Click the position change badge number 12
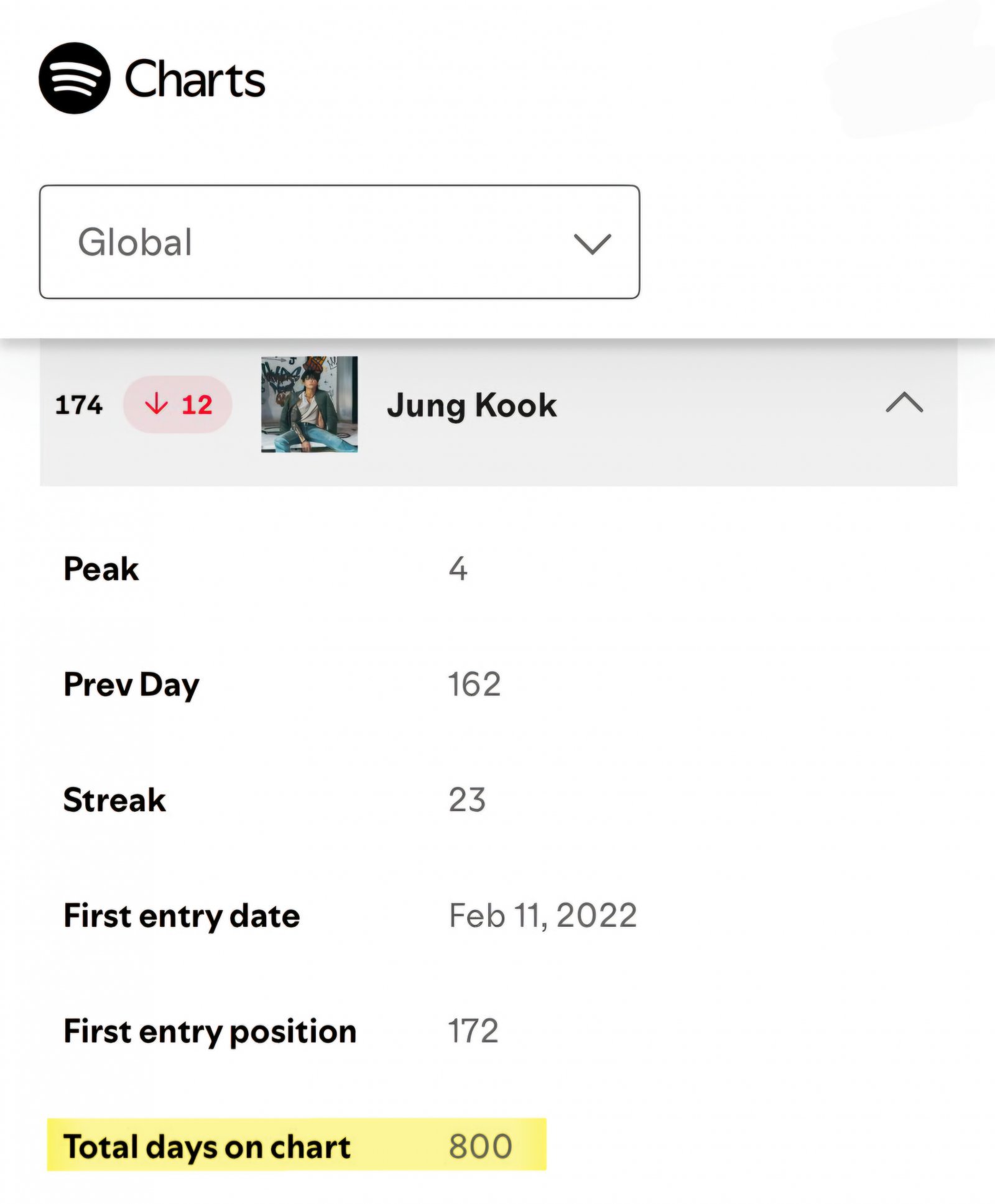Viewport: 995px width, 1204px height. (197, 405)
